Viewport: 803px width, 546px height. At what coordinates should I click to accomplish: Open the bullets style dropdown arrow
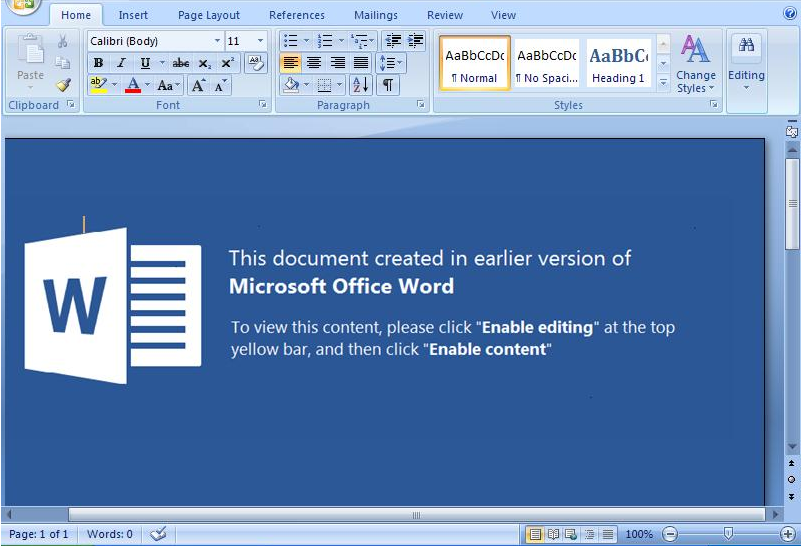coord(306,40)
